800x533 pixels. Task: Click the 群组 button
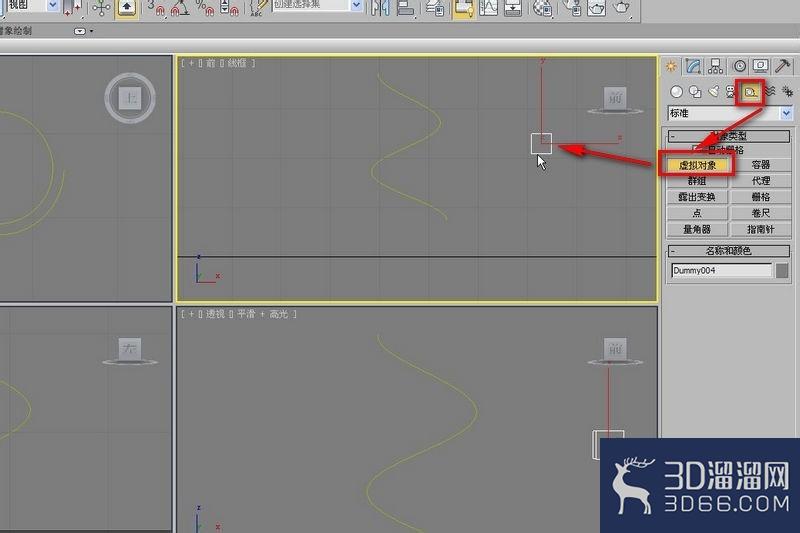(x=697, y=181)
